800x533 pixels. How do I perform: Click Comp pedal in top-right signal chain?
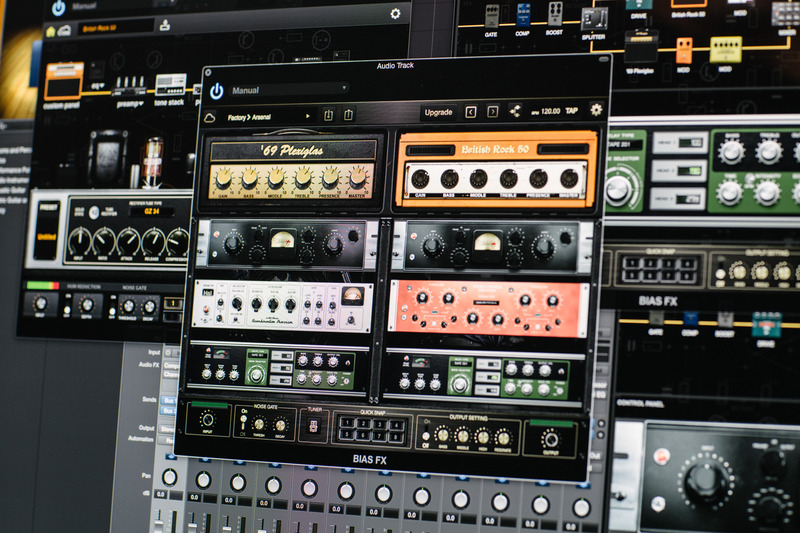(x=523, y=14)
